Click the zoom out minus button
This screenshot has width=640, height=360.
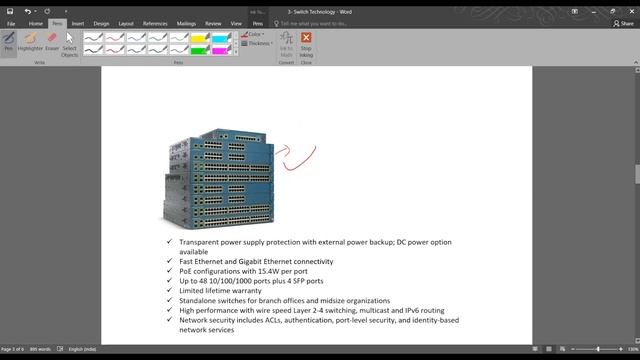click(x=573, y=349)
